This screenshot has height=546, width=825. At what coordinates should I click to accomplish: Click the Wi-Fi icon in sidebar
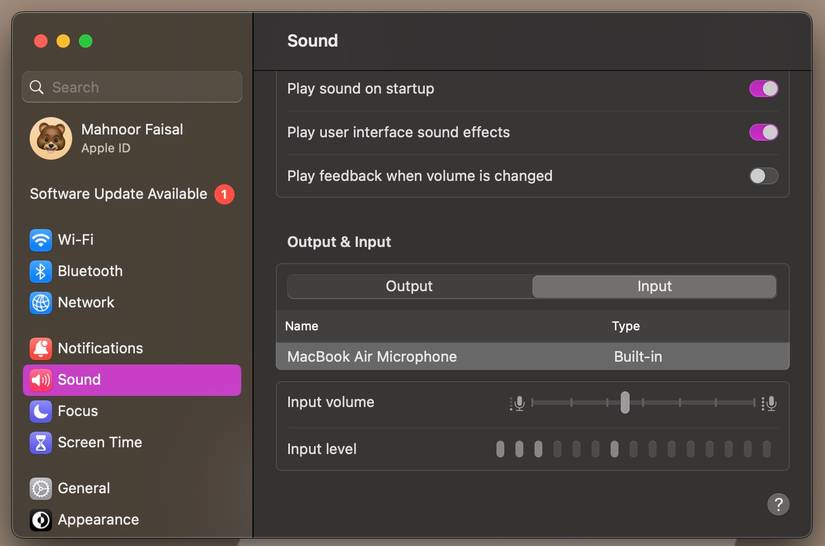41,240
